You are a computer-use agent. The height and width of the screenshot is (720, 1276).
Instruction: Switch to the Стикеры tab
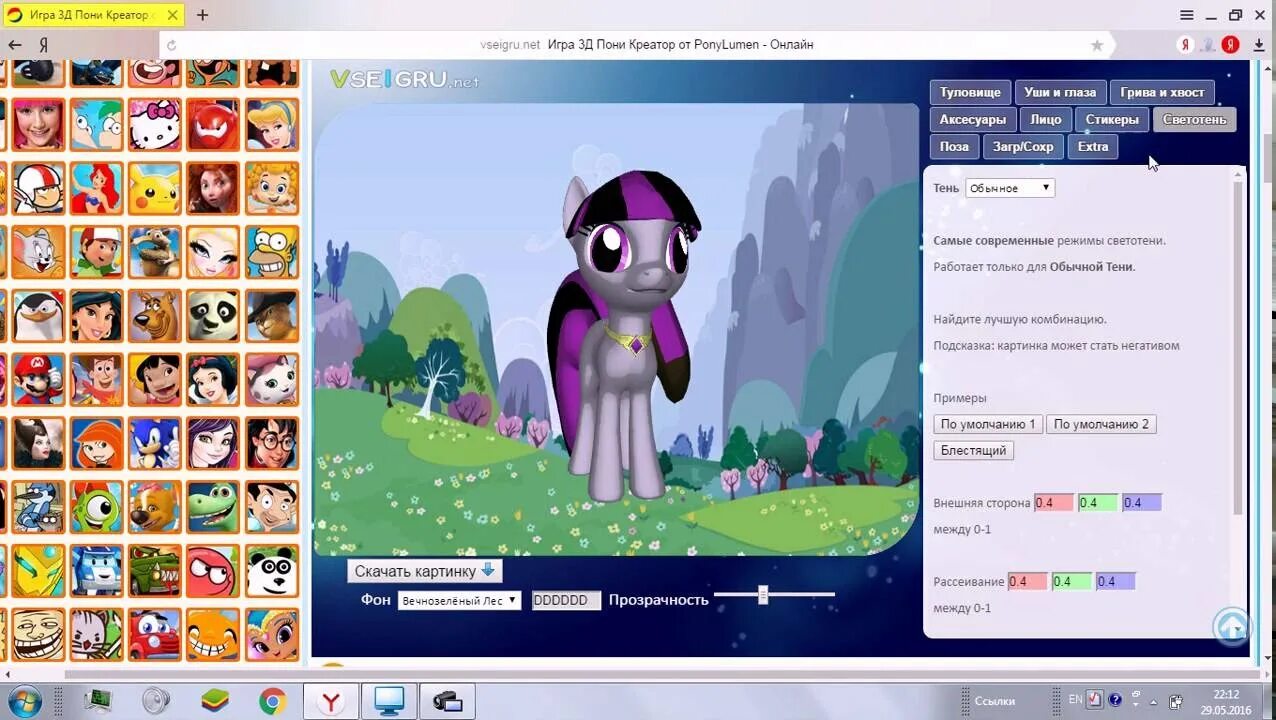(x=1112, y=119)
